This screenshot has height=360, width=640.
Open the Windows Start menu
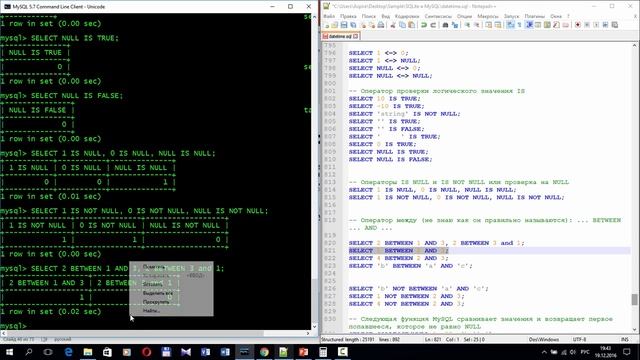click(x=9, y=352)
